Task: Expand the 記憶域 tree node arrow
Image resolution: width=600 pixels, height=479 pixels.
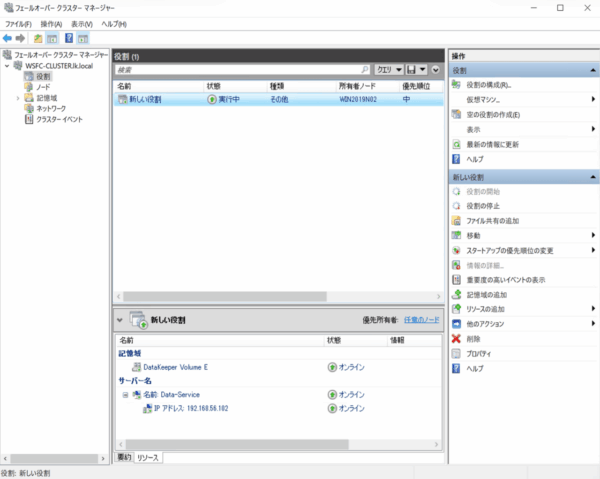Action: (18, 98)
